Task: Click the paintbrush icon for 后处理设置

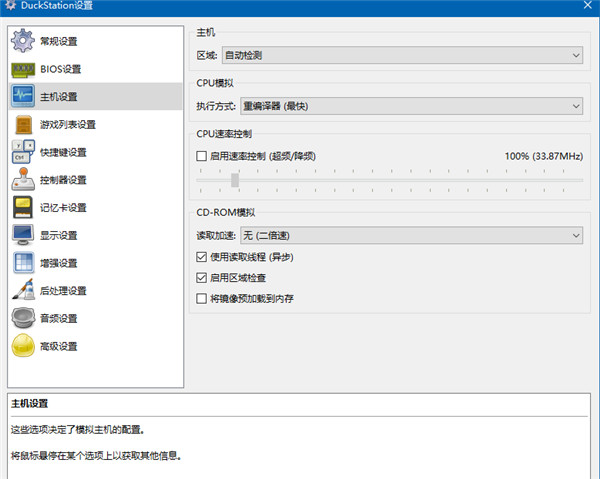Action: (22, 291)
